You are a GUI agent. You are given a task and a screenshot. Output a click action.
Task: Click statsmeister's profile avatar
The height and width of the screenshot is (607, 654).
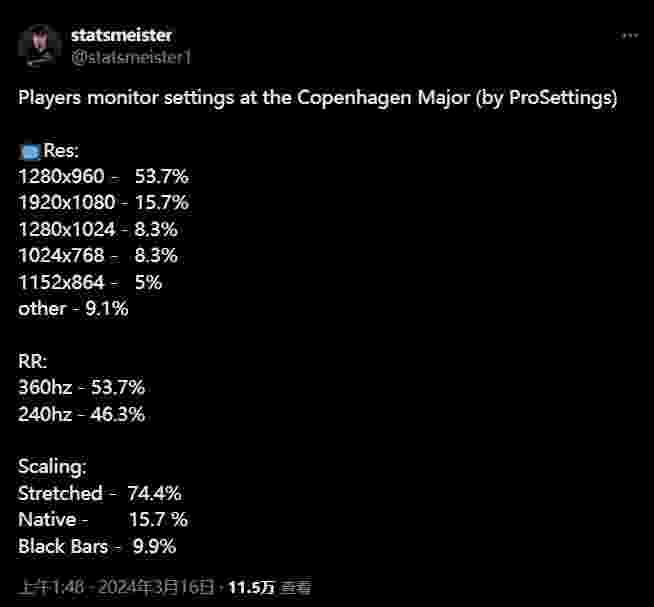click(x=39, y=45)
